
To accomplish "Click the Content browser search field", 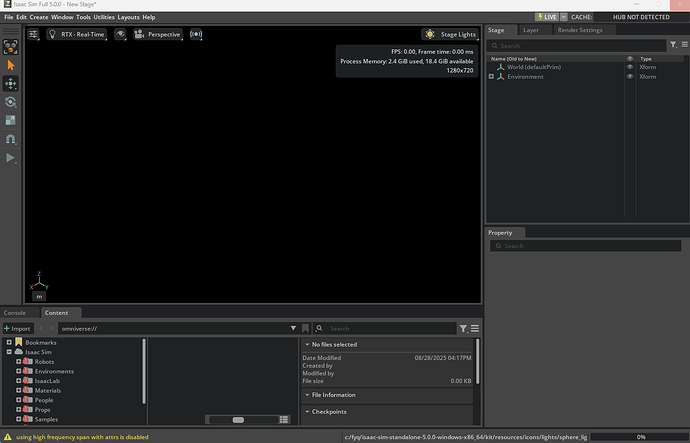I will pyautogui.click(x=385, y=329).
